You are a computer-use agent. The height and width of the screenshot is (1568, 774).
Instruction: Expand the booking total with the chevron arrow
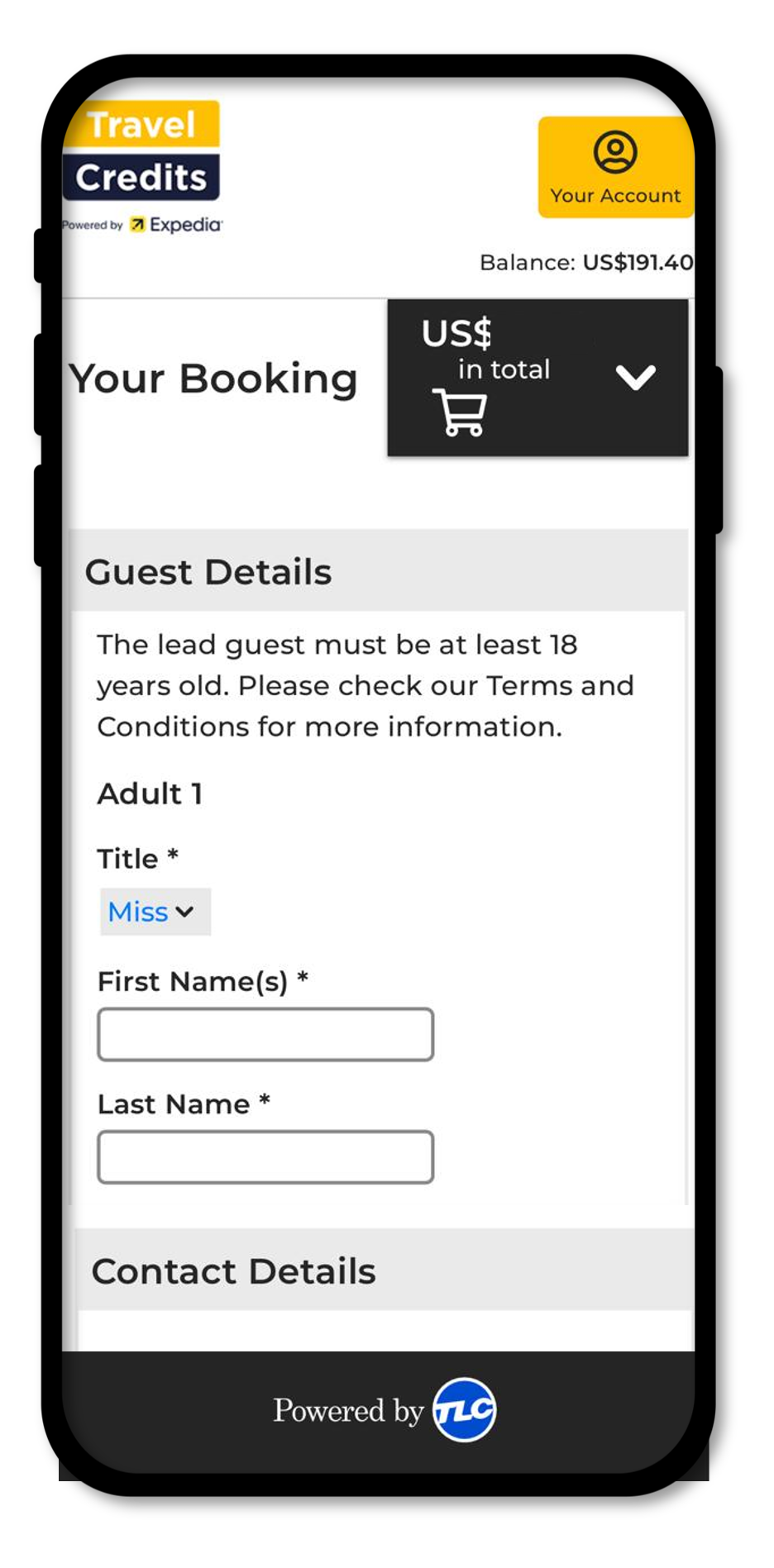(635, 377)
